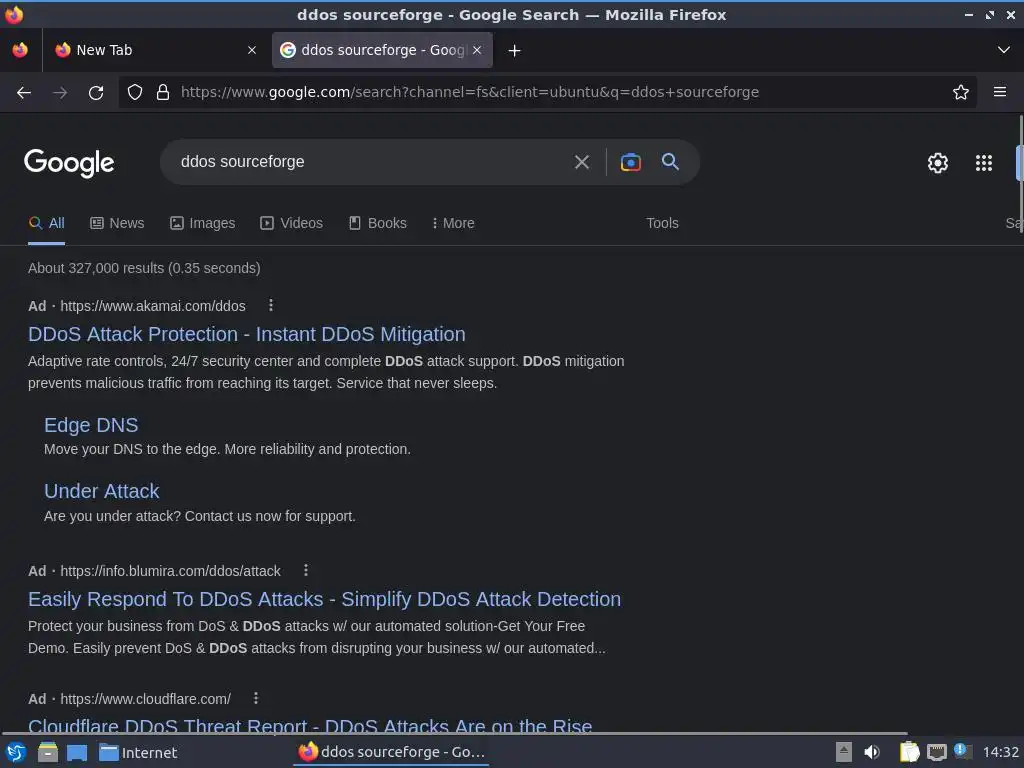Open Easily Respond To DDoS Attacks link
Screen dimensions: 1024x768
[325, 600]
